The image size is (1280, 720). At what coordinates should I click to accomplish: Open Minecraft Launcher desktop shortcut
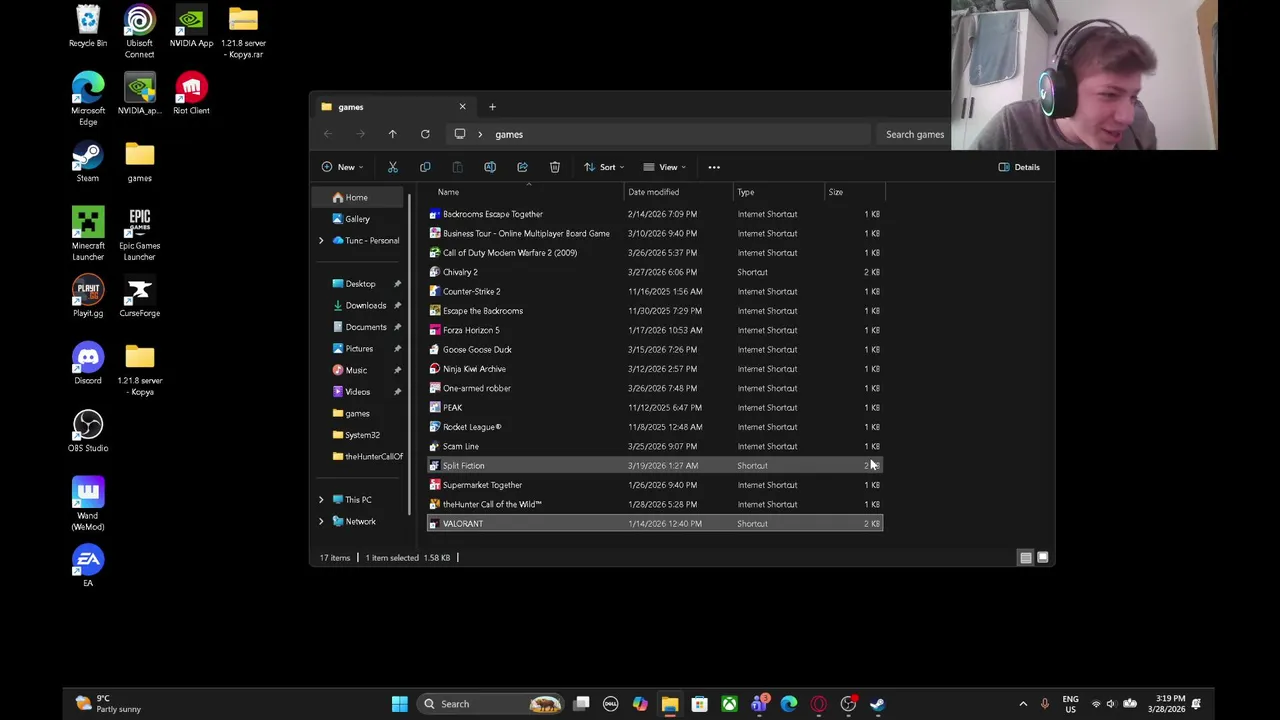click(x=88, y=234)
